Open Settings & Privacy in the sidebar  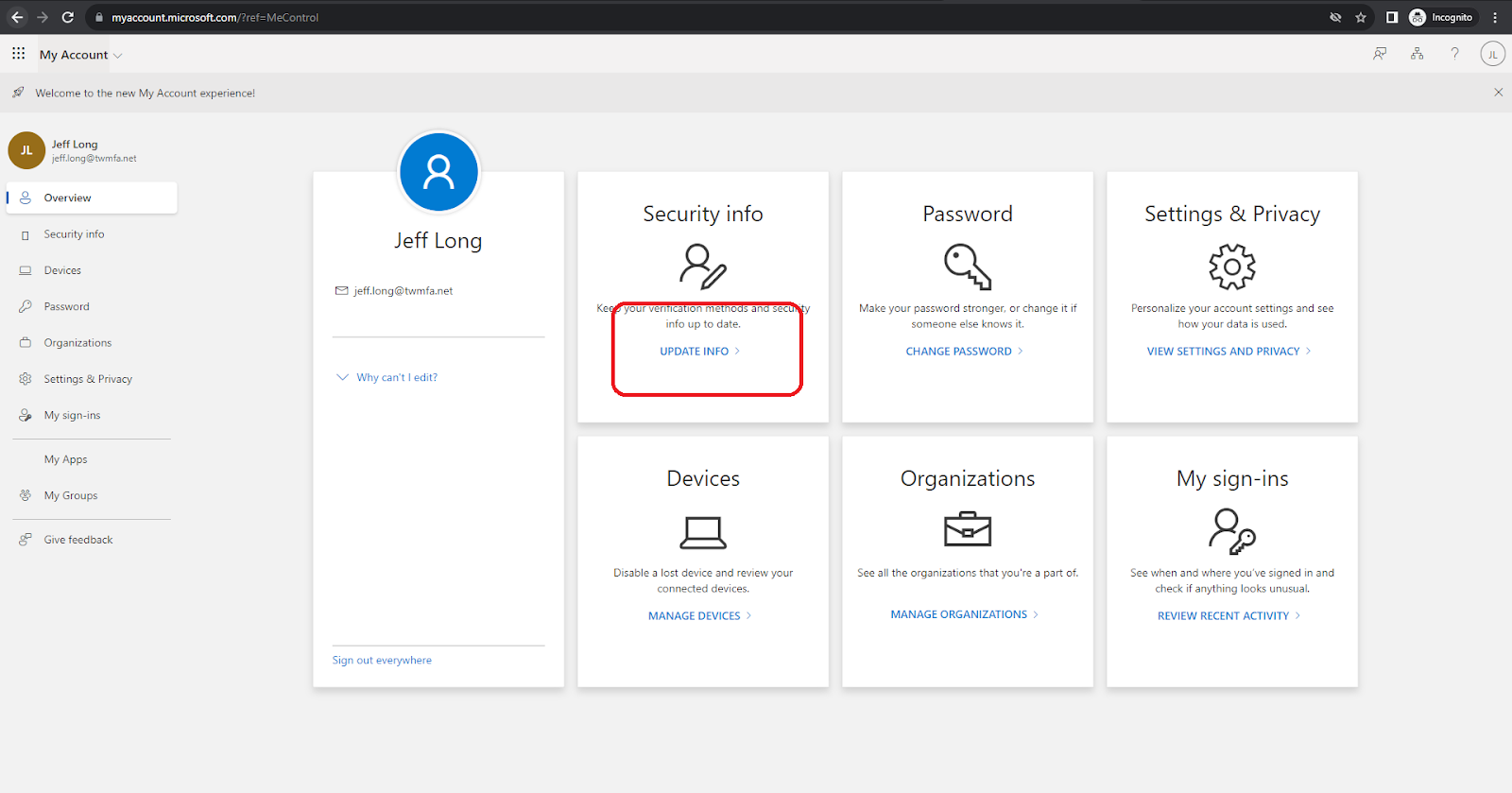(92, 379)
